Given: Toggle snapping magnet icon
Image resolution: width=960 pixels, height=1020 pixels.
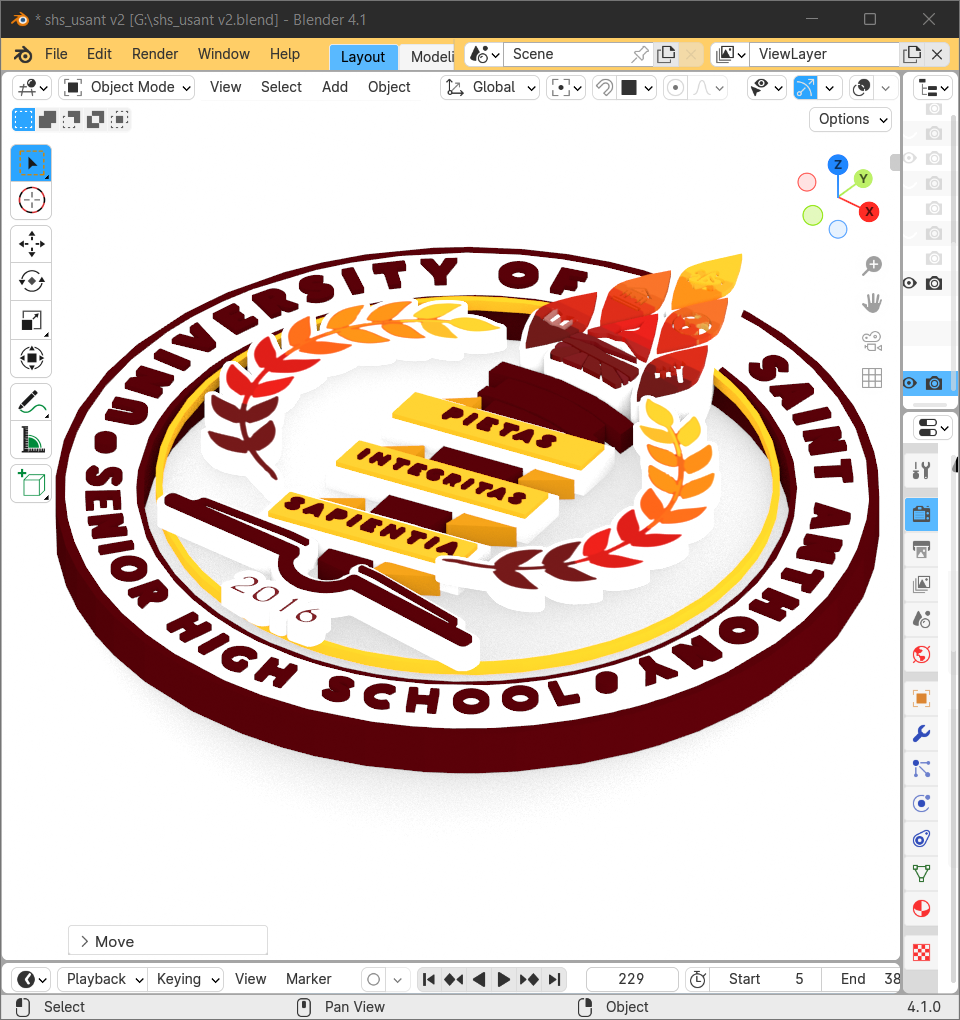Looking at the screenshot, I should point(604,88).
